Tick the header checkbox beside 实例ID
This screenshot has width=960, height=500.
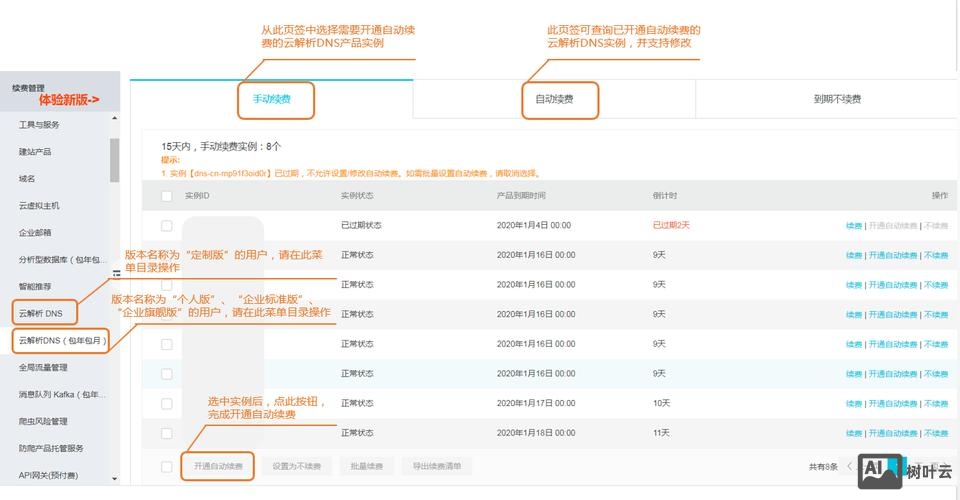coord(167,196)
